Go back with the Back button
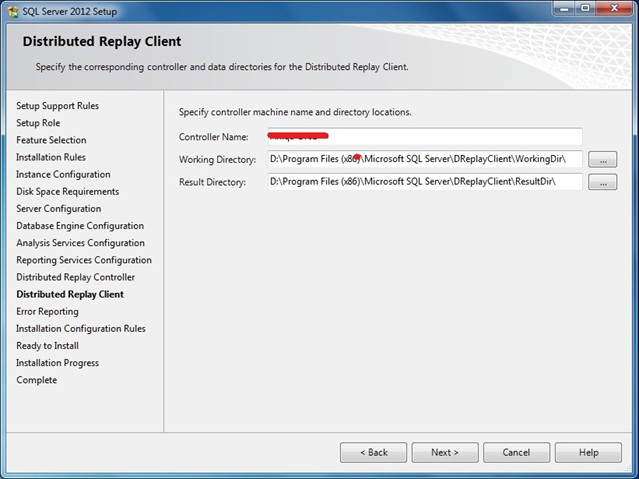This screenshot has width=639, height=479. (373, 453)
